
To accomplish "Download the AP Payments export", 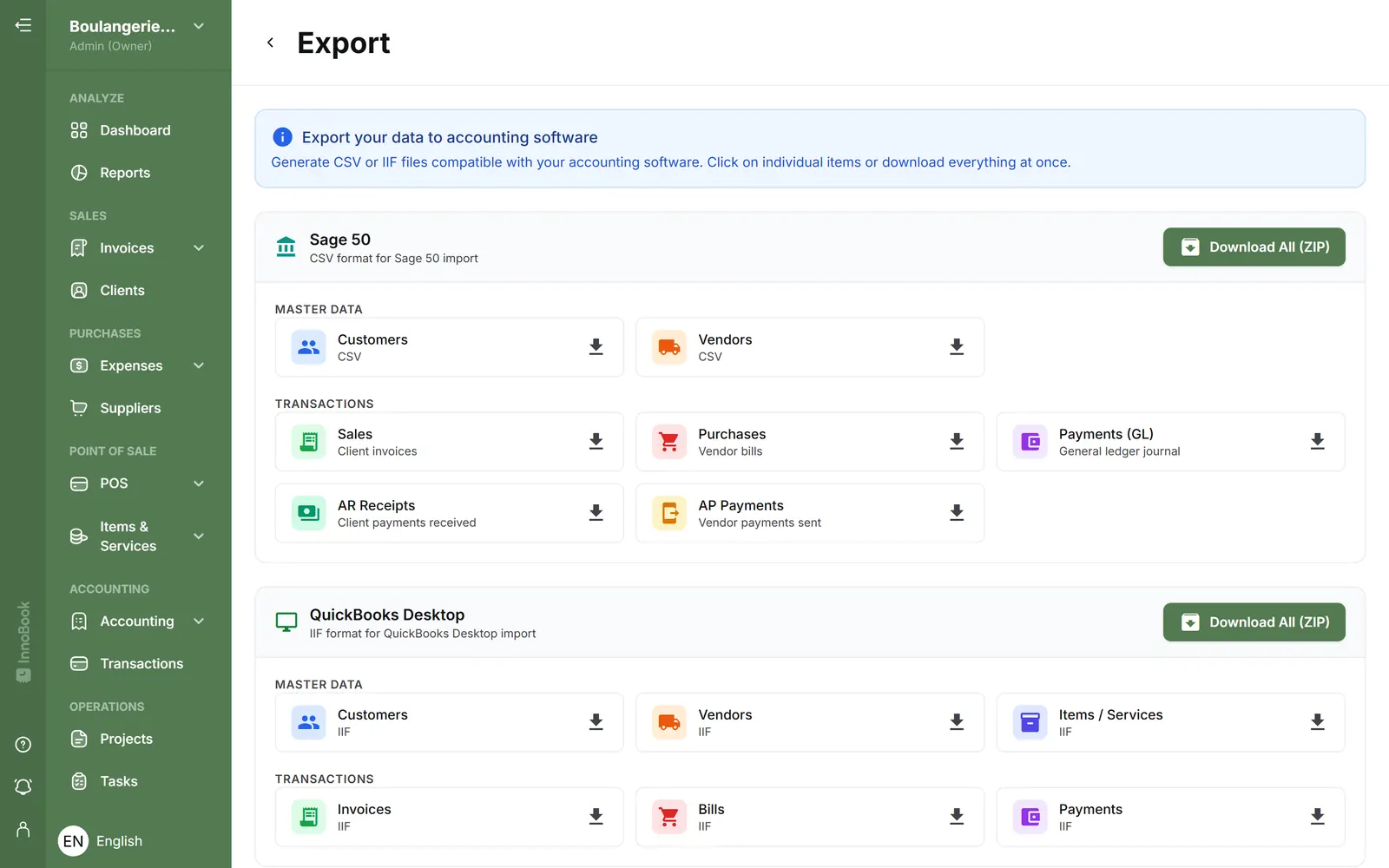I will (x=957, y=513).
